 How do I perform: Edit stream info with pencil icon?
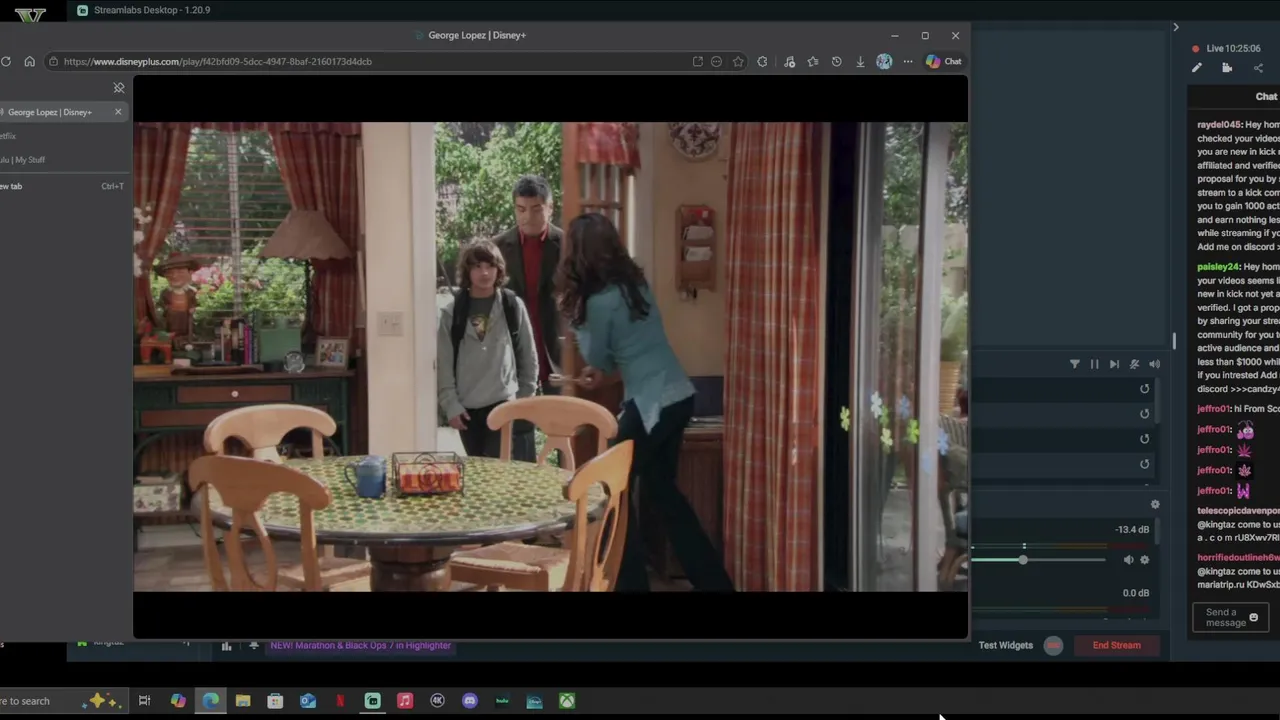(x=1197, y=68)
